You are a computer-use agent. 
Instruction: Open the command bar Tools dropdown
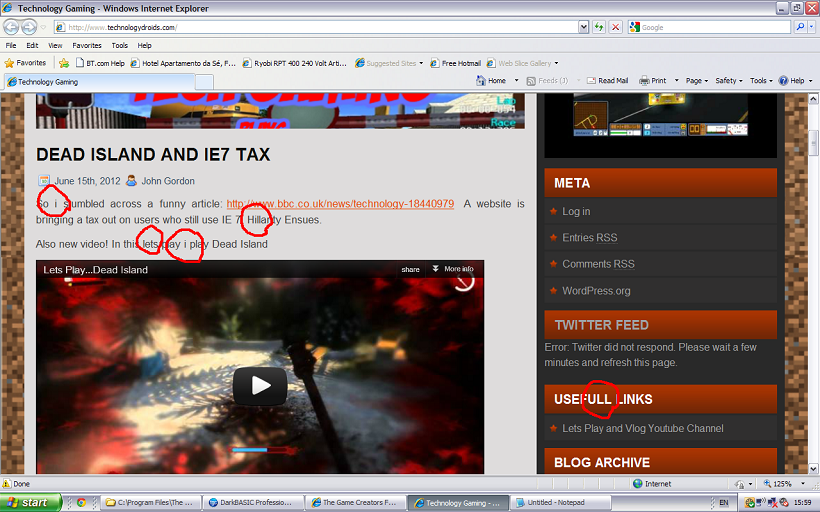761,81
